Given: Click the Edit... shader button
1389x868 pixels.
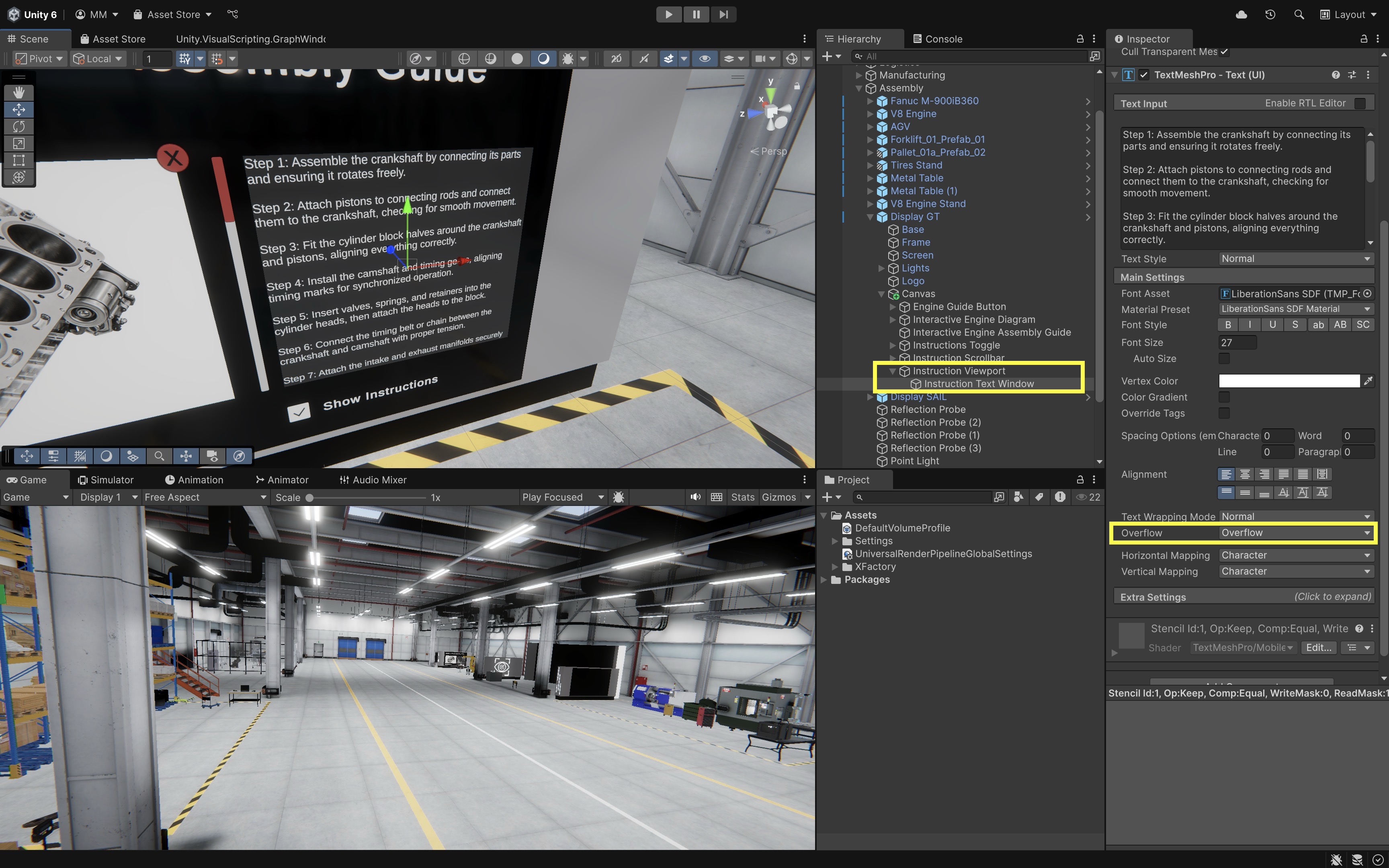Looking at the screenshot, I should pyautogui.click(x=1318, y=647).
